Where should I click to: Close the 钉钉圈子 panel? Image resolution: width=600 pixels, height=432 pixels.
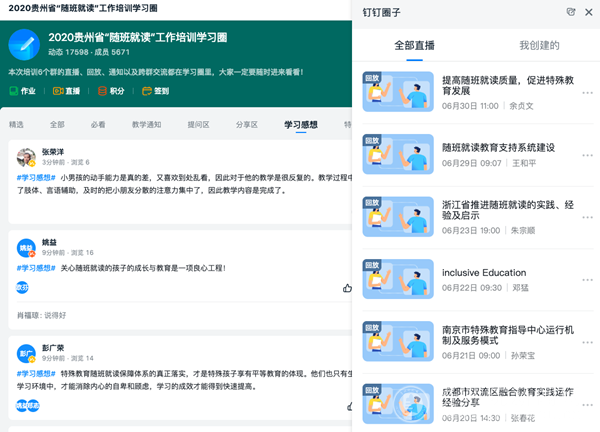tap(588, 12)
